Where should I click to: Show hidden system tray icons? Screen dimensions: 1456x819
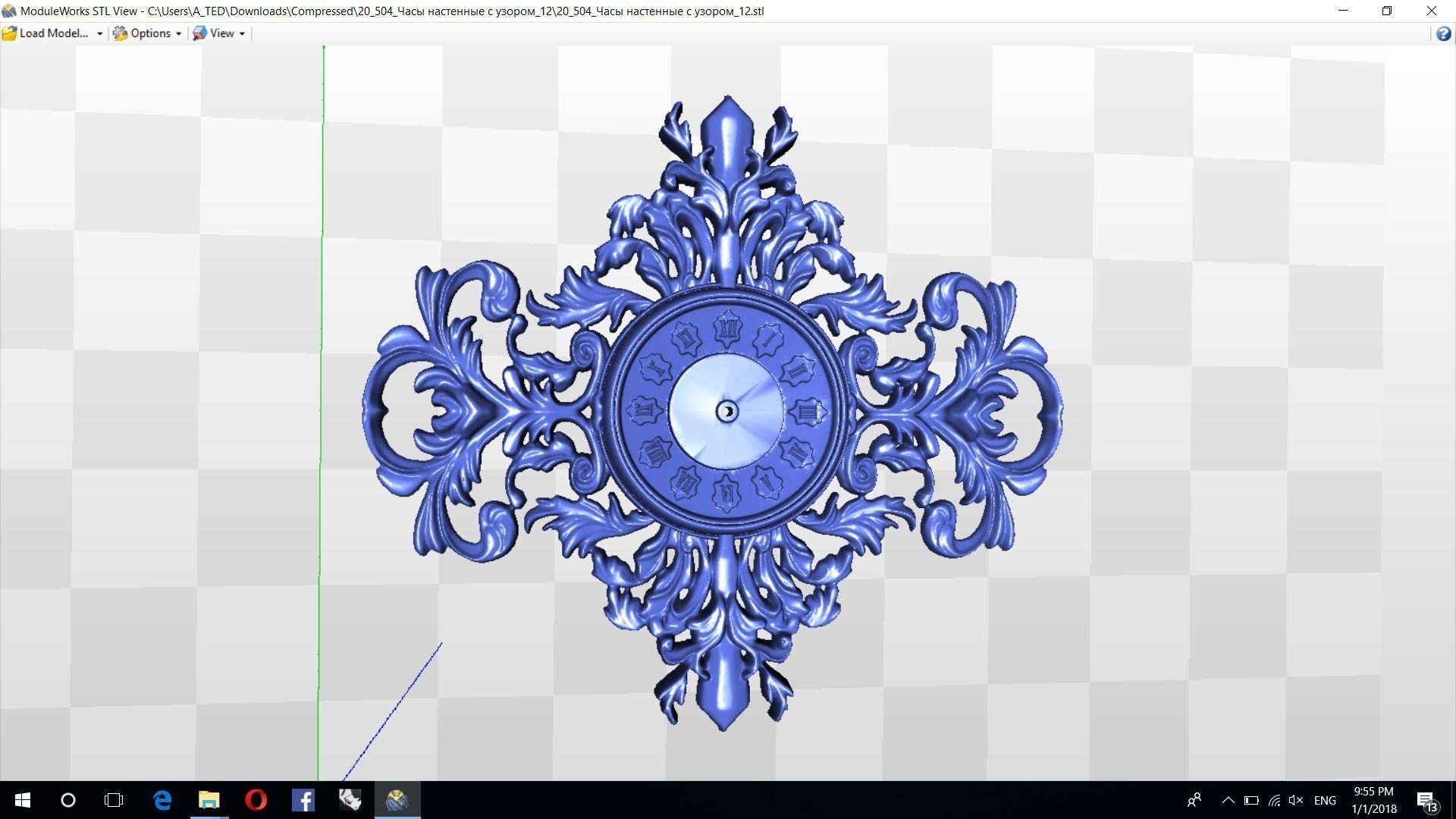pyautogui.click(x=1228, y=800)
